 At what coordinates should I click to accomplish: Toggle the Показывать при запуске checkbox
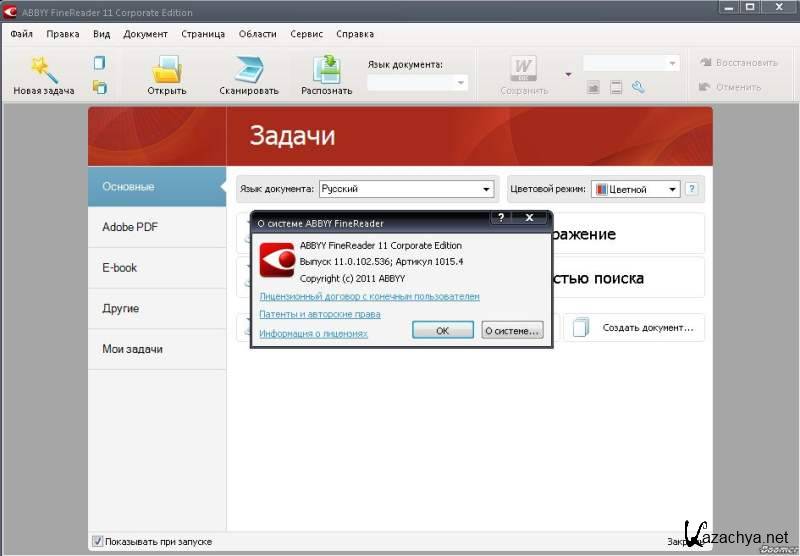[x=97, y=541]
